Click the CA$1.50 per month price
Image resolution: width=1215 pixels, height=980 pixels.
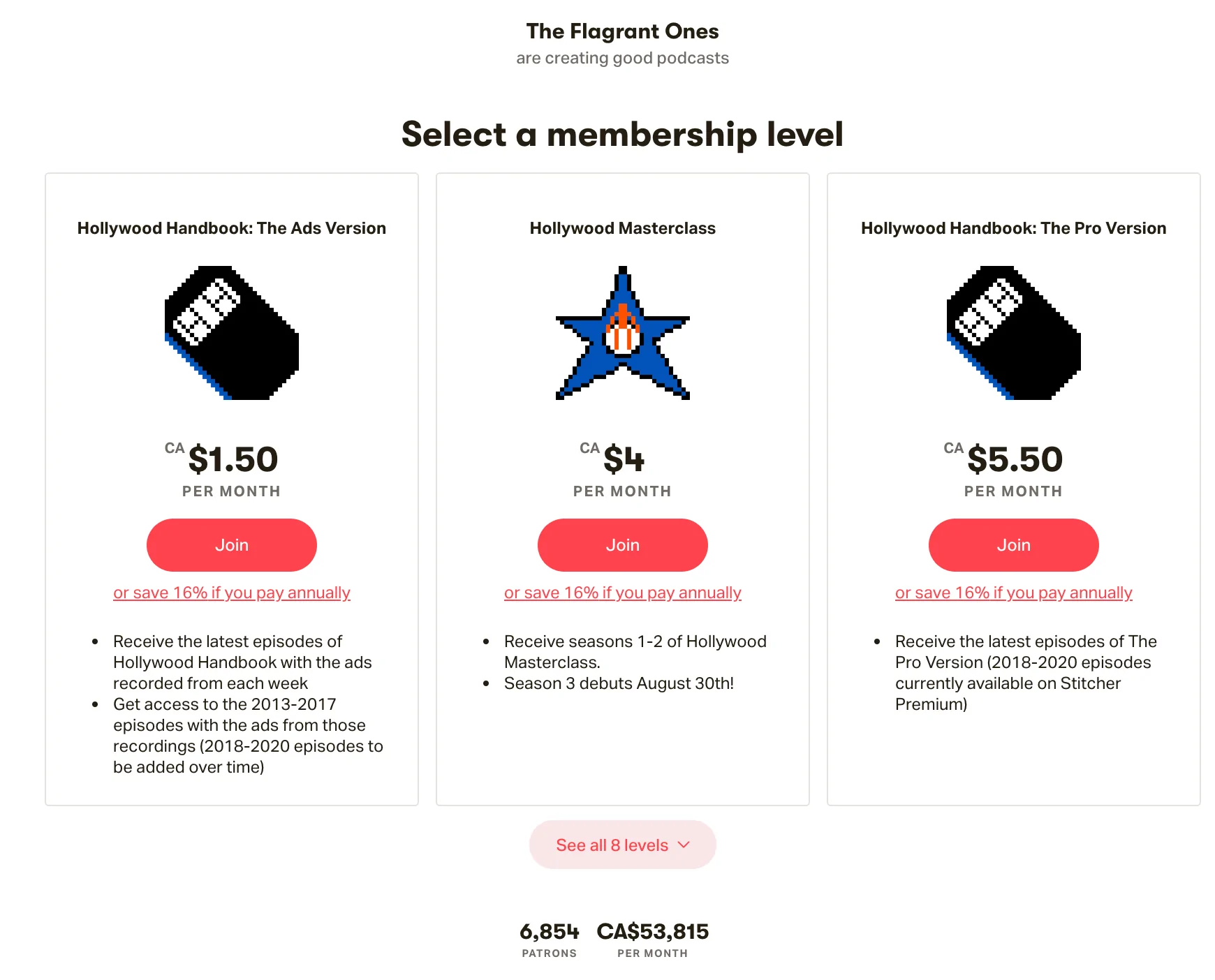[x=233, y=459]
